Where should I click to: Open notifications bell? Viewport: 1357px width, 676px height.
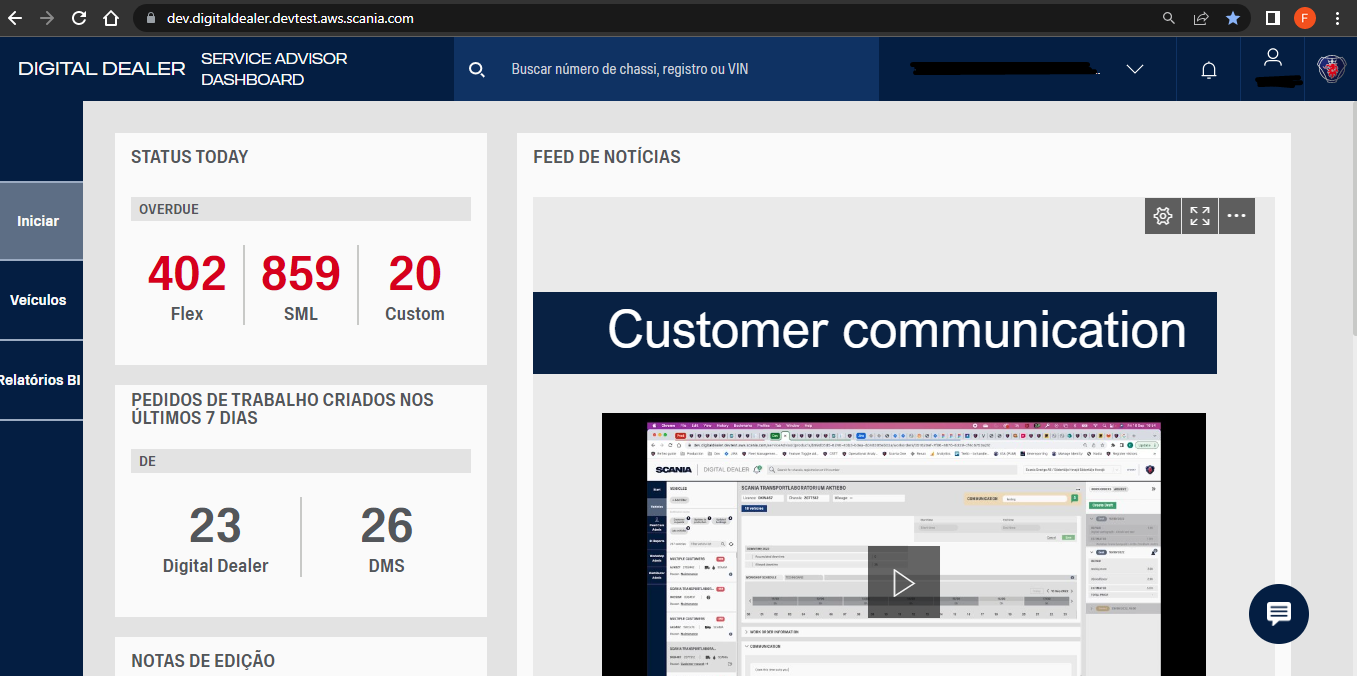click(x=1208, y=70)
